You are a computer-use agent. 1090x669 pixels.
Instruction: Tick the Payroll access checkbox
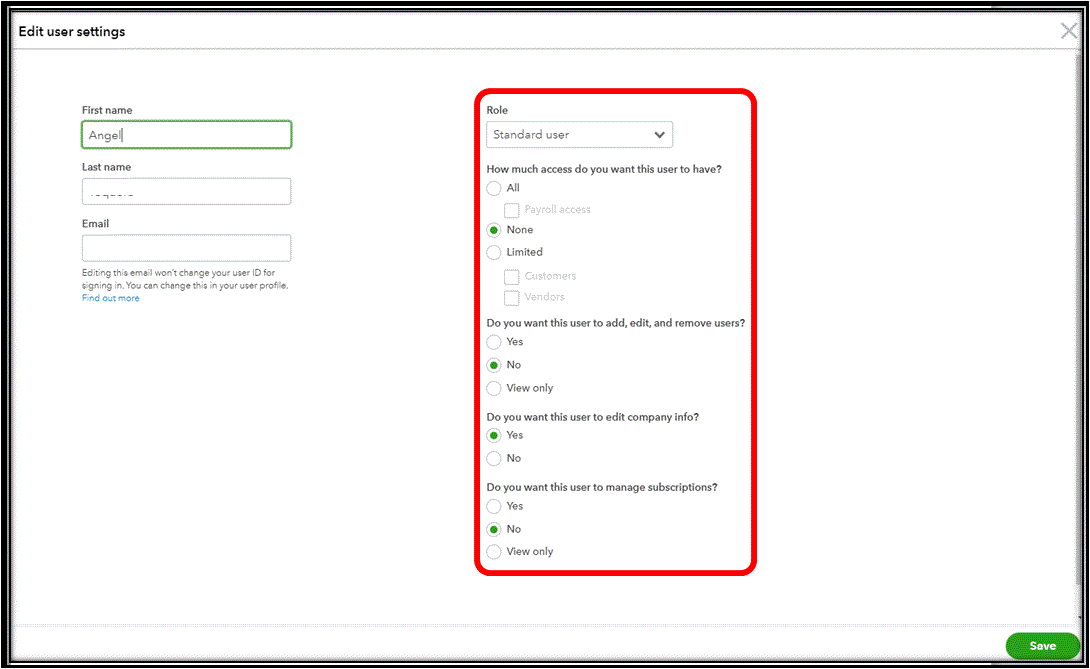(512, 210)
